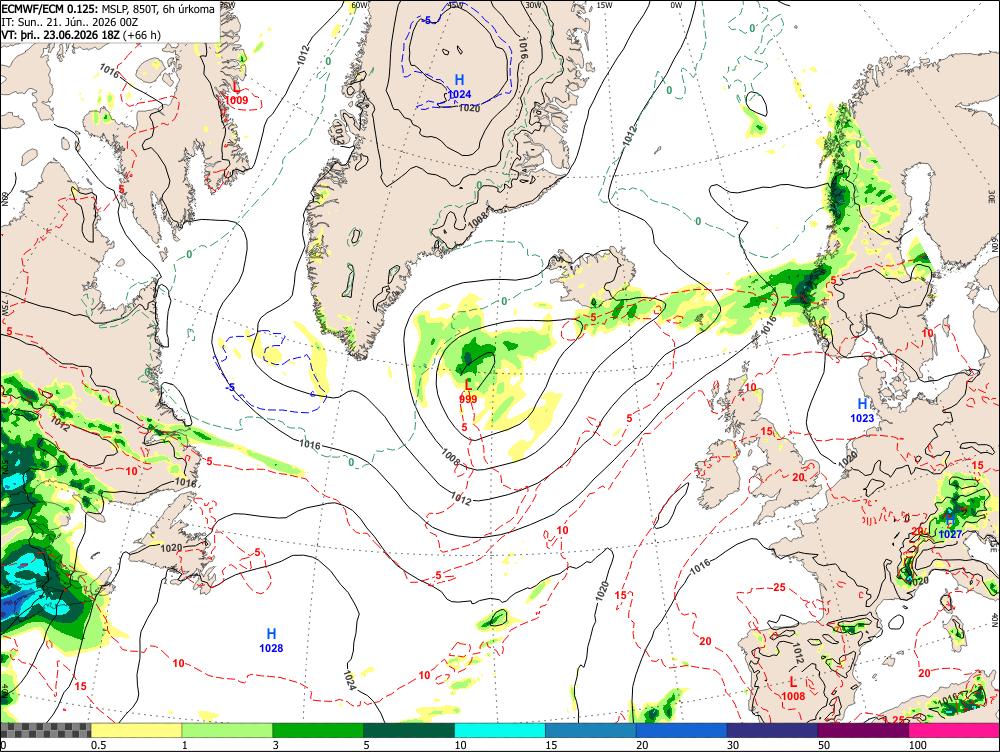The height and width of the screenshot is (752, 1000).
Task: Click the 'L 1008' low over Spain
Action: click(793, 689)
